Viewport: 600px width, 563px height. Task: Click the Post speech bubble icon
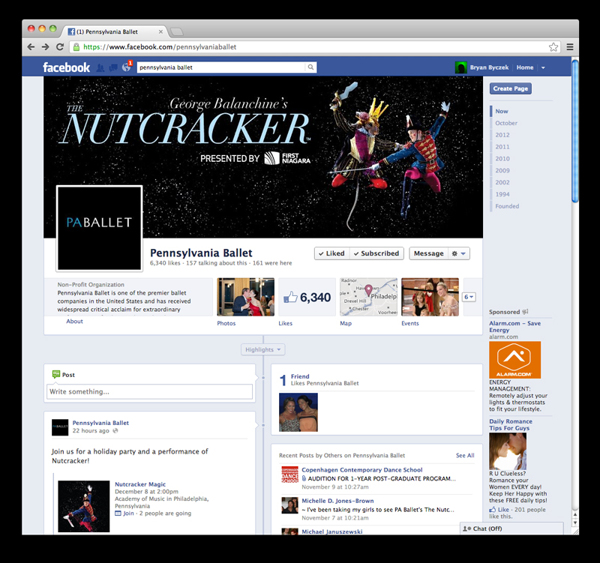(56, 374)
